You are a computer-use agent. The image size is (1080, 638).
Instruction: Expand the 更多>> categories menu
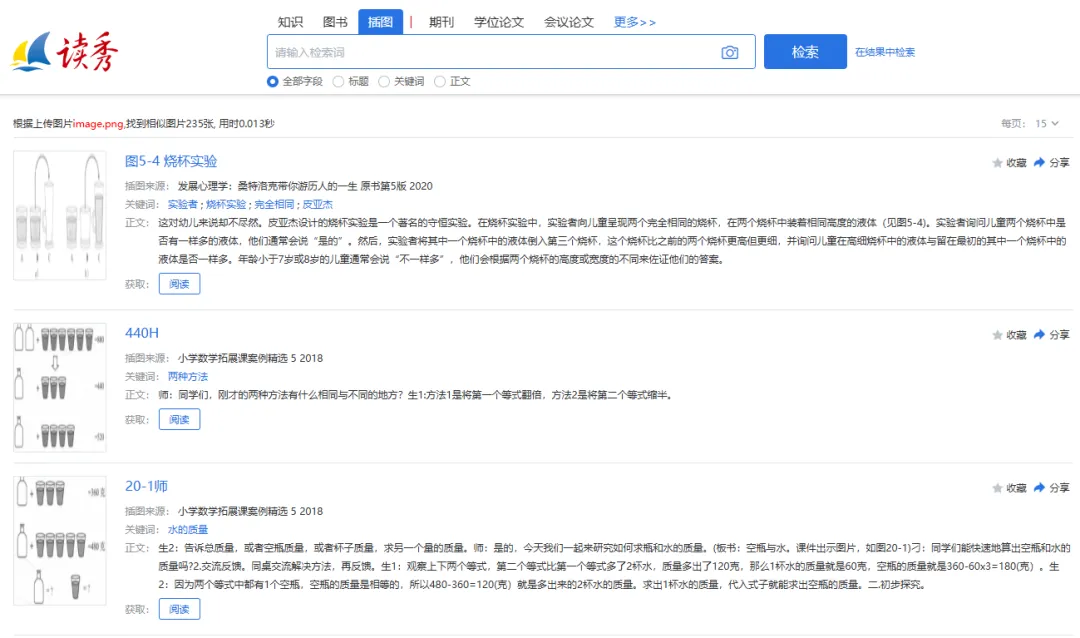(635, 22)
